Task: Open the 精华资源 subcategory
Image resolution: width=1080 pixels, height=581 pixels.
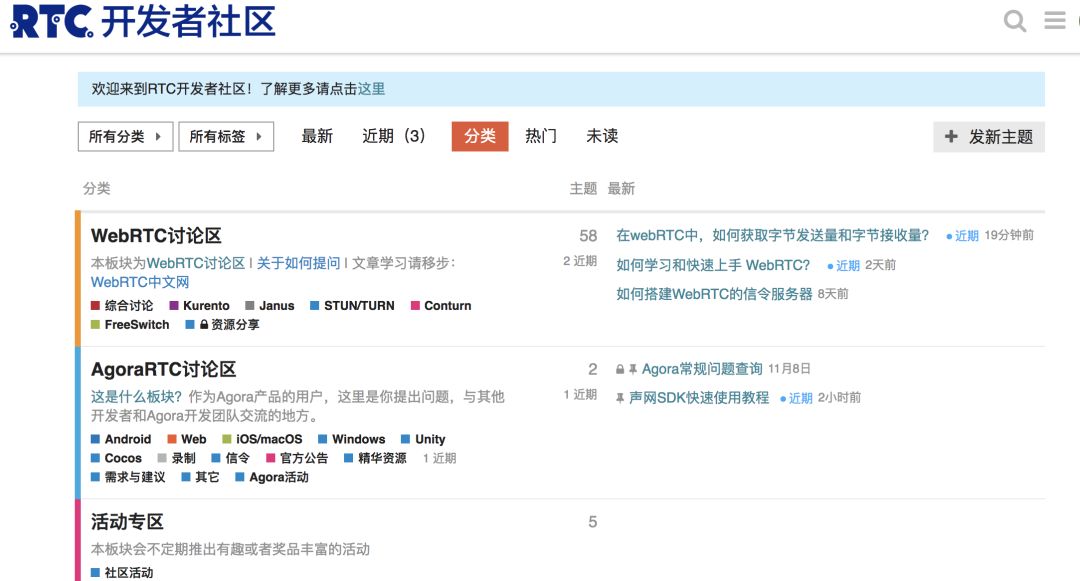Action: [375, 458]
